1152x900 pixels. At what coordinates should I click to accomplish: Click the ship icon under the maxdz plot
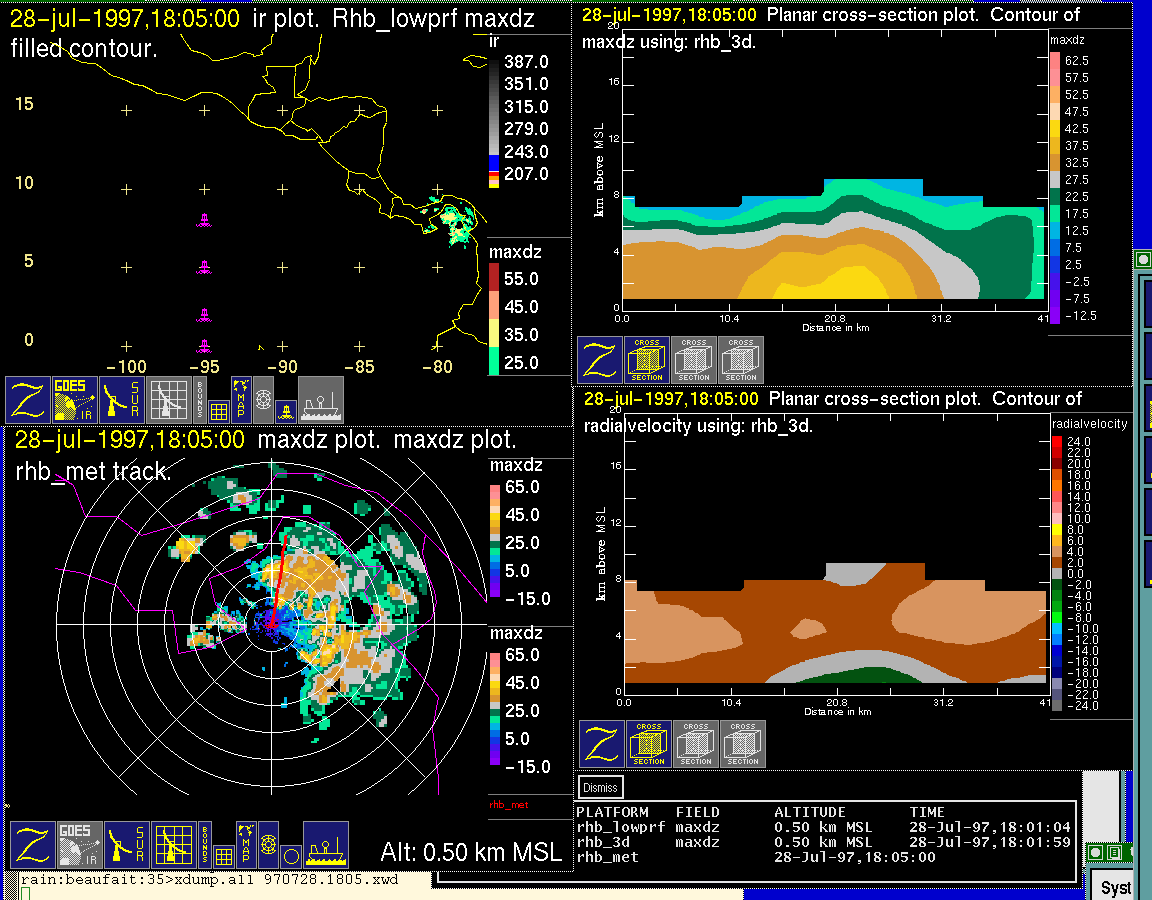(326, 845)
